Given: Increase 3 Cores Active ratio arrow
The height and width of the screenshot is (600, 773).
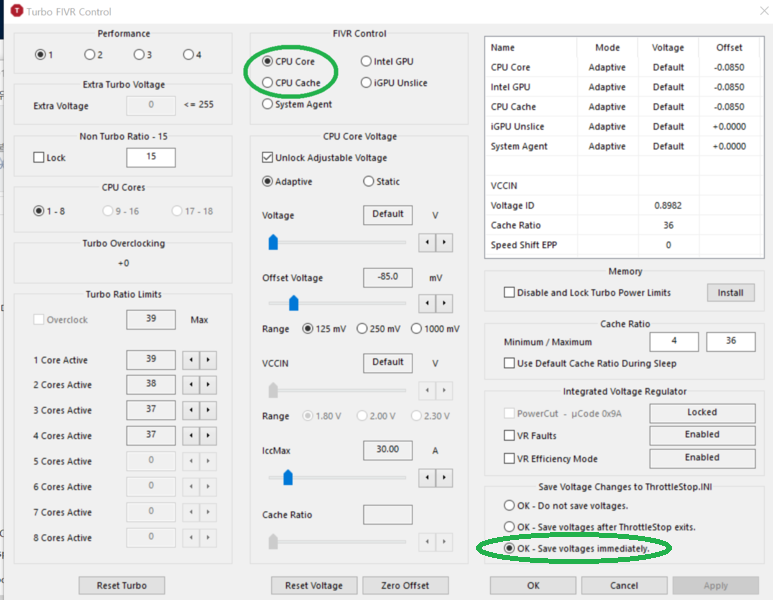Looking at the screenshot, I should point(208,410).
